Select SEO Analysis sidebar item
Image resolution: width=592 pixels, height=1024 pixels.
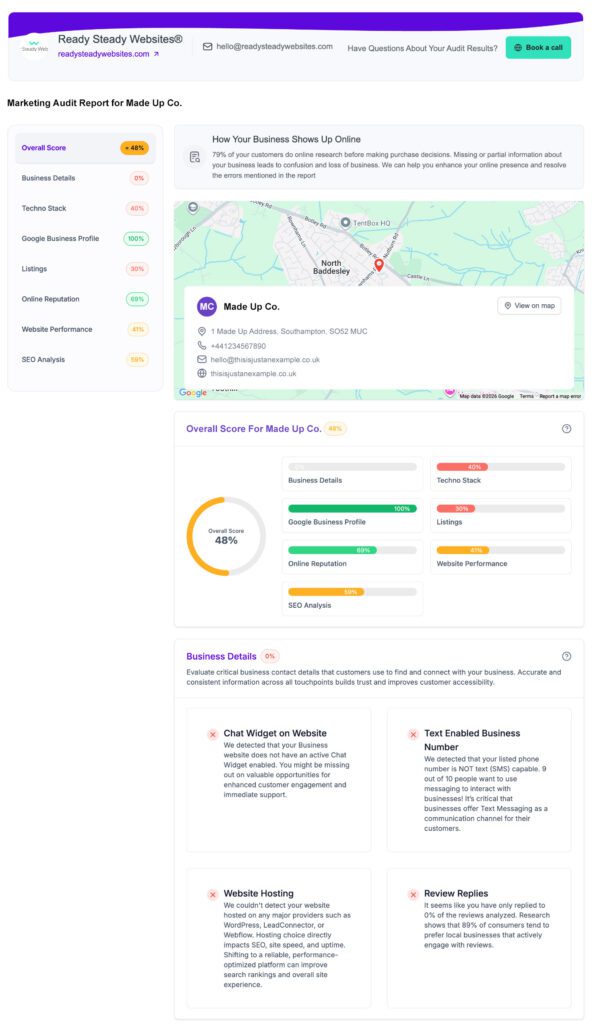[x=85, y=360]
